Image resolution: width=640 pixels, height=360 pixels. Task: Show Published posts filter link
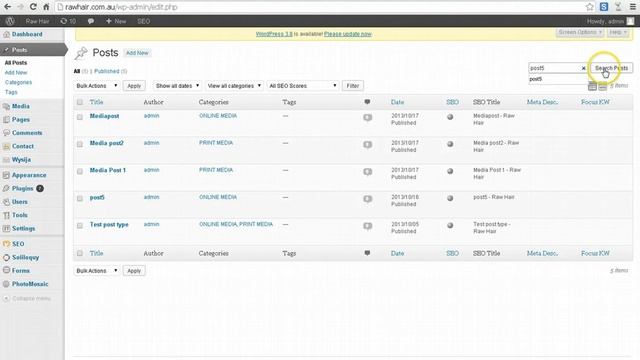pos(107,71)
